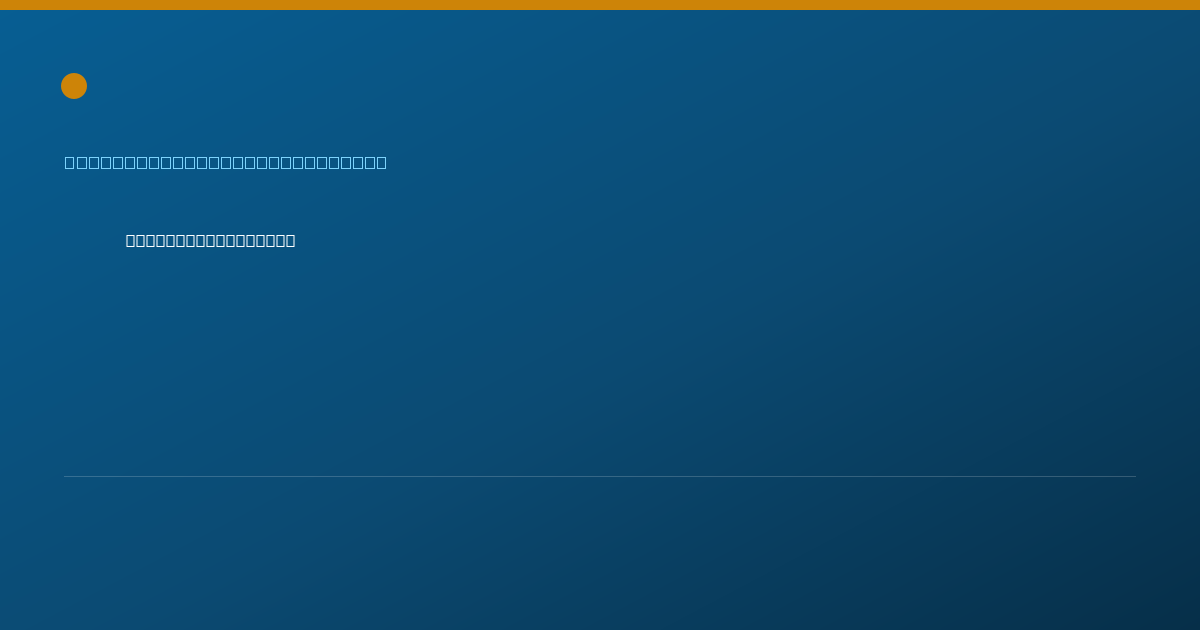1200x630 pixels.
Task: Click the white indented placeholder text line
Action: pyautogui.click(x=211, y=240)
